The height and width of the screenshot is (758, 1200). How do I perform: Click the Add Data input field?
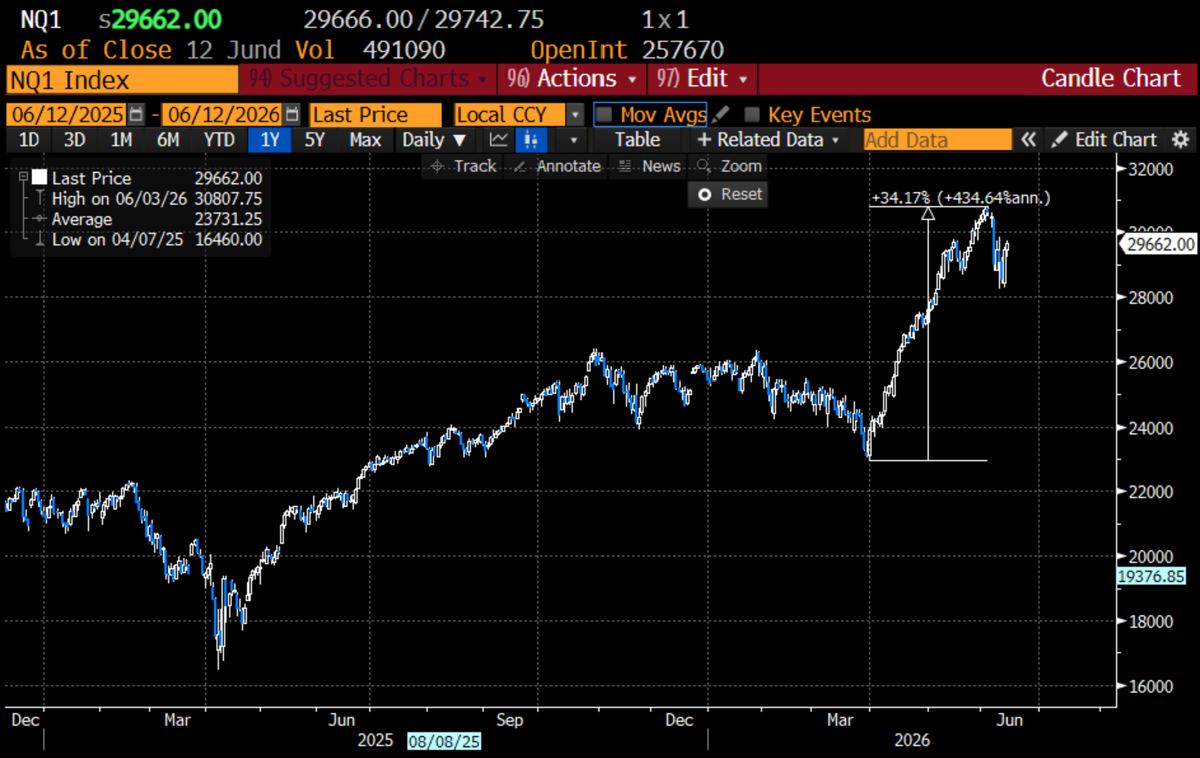tap(937, 140)
